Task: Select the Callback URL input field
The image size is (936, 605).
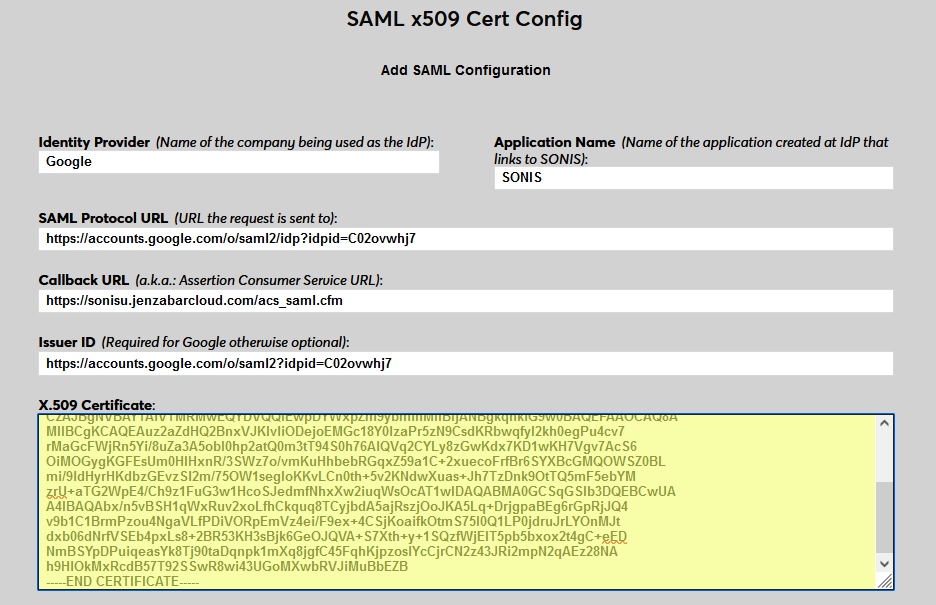Action: (x=465, y=300)
